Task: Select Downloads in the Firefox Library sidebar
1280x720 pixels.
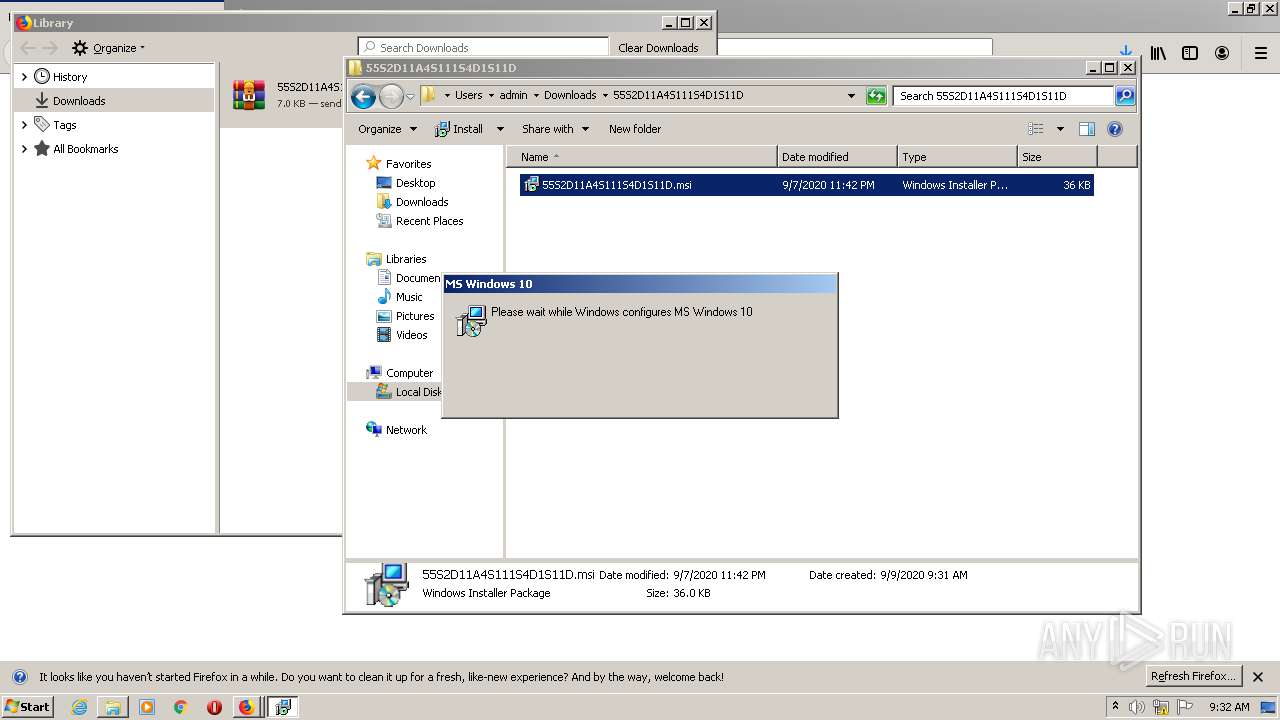Action: tap(115, 101)
